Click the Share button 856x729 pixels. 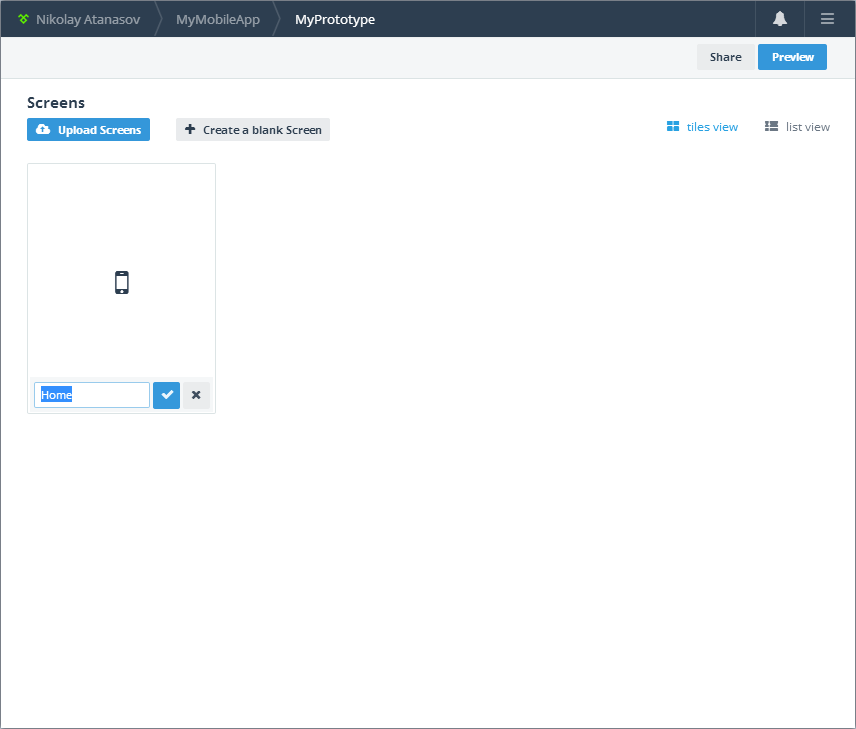726,57
